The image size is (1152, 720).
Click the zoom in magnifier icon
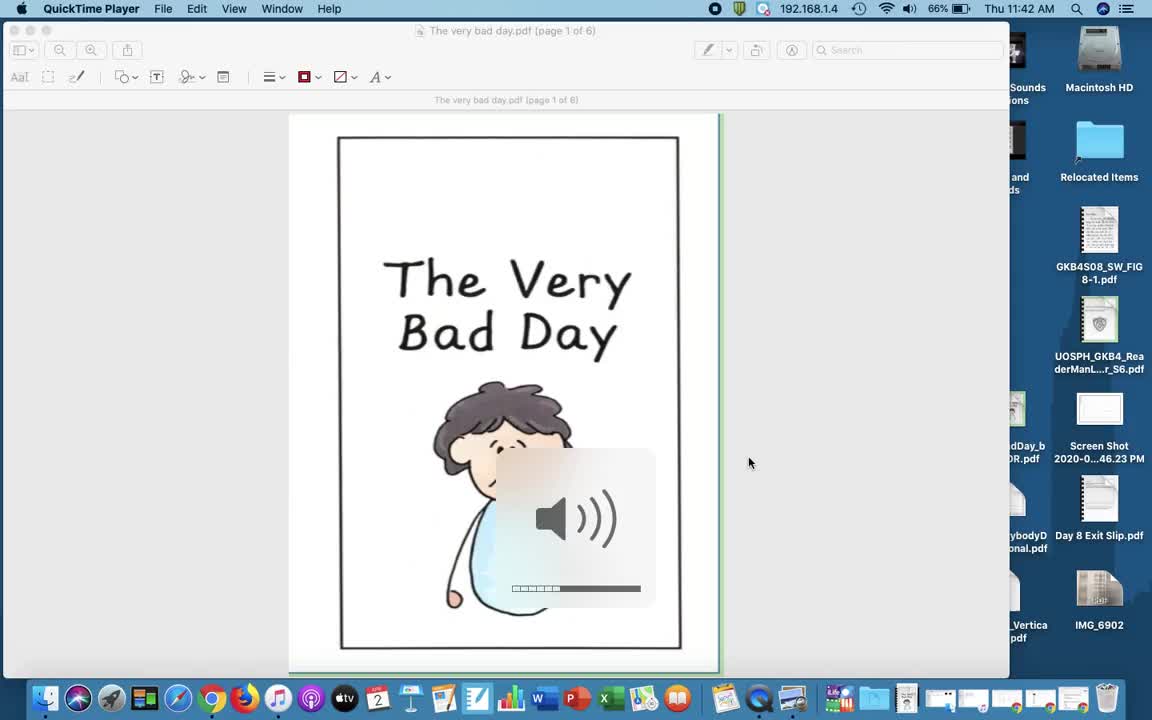coord(90,50)
